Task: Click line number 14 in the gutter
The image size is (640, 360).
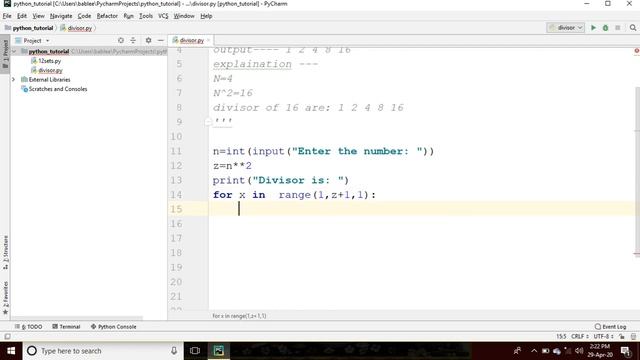Action: (x=176, y=195)
